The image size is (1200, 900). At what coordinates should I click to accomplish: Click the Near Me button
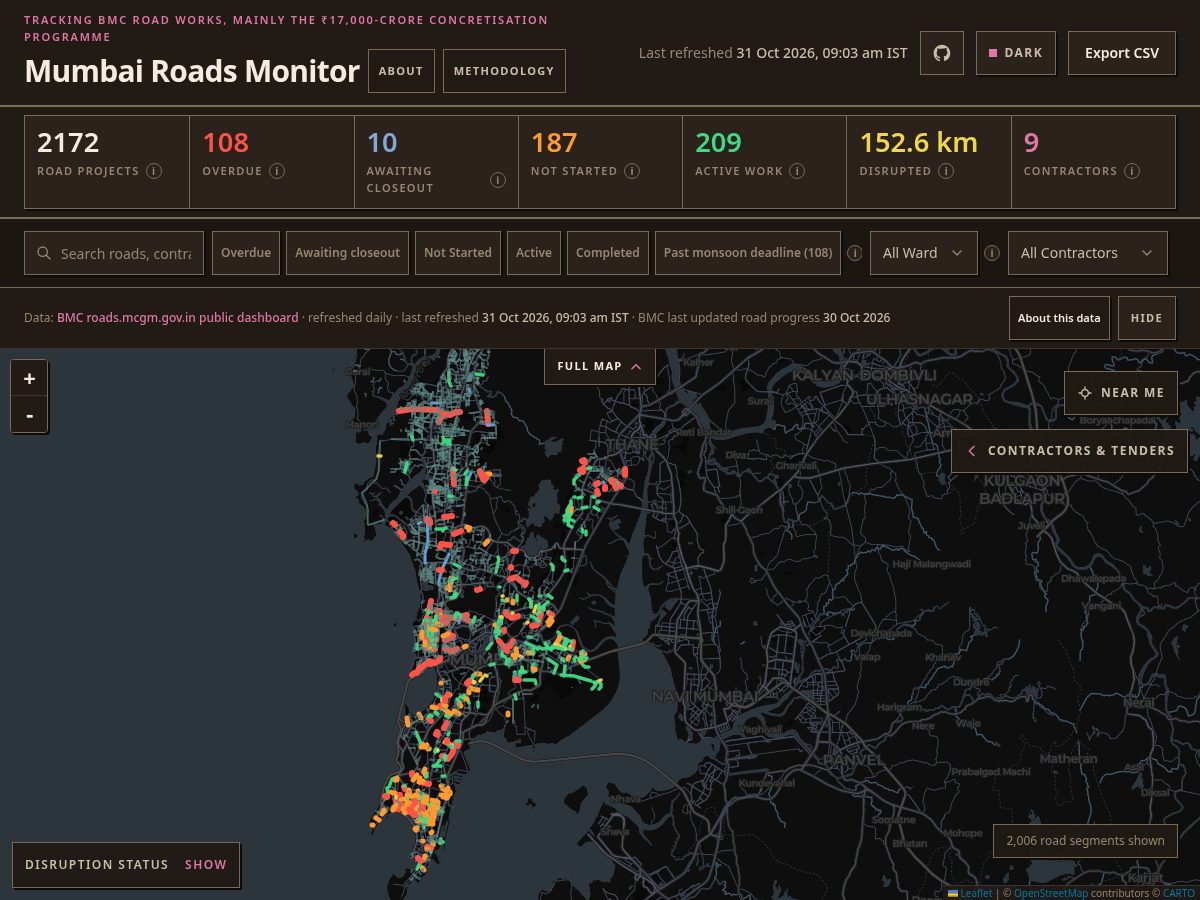1121,393
